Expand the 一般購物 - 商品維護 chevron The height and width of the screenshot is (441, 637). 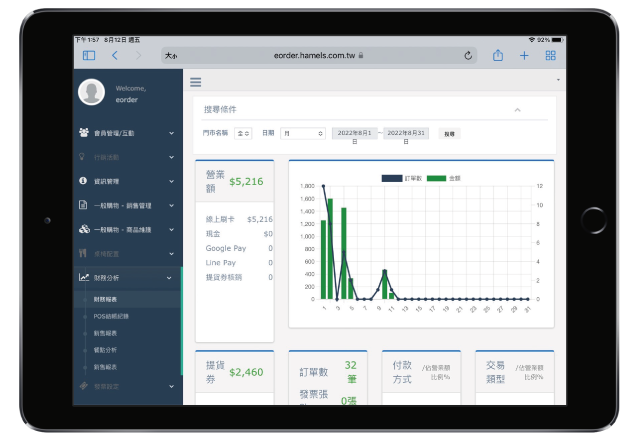pos(171,230)
